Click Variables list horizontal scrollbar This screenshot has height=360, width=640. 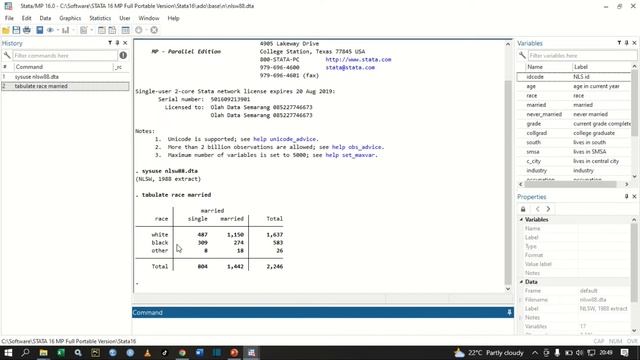click(571, 184)
